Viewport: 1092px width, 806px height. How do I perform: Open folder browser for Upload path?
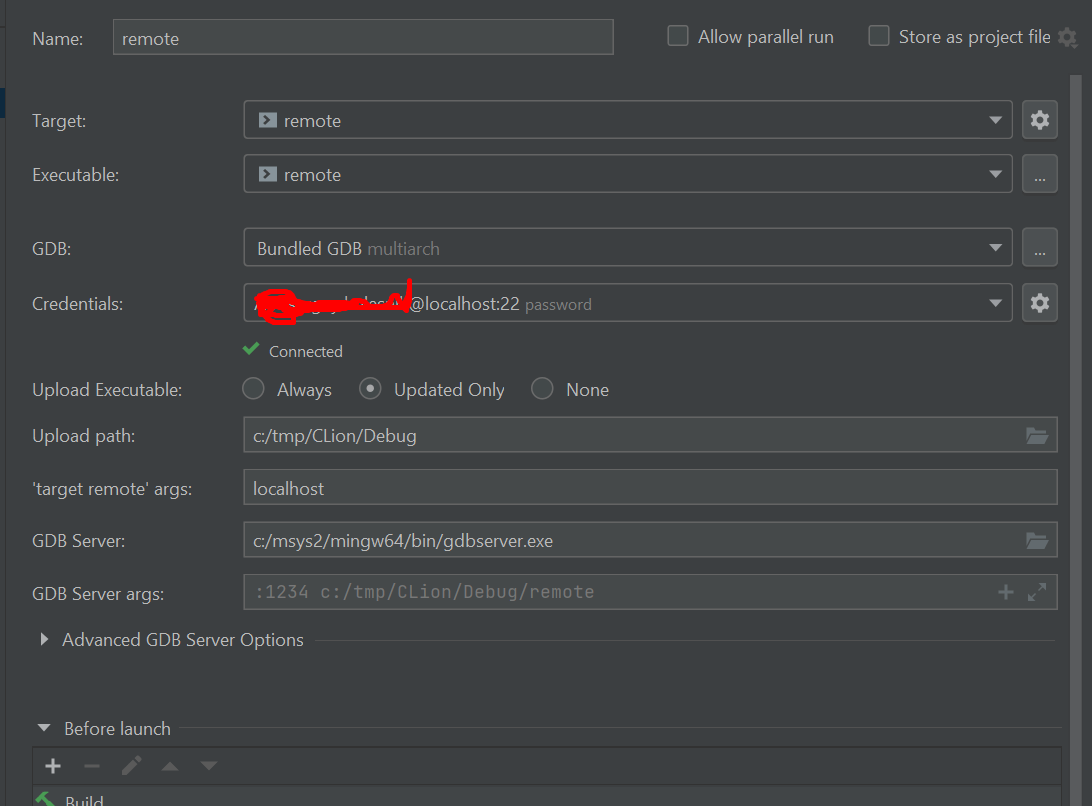point(1038,435)
